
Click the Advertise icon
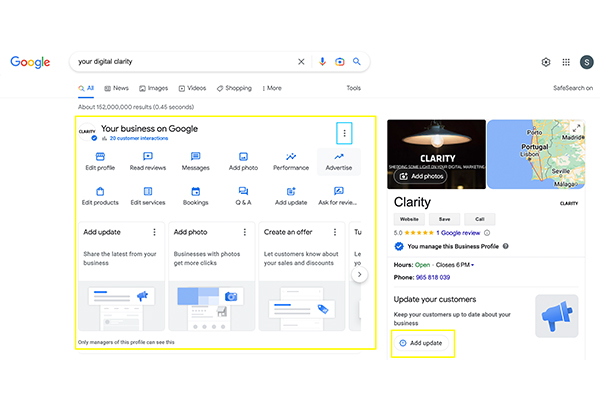339,157
